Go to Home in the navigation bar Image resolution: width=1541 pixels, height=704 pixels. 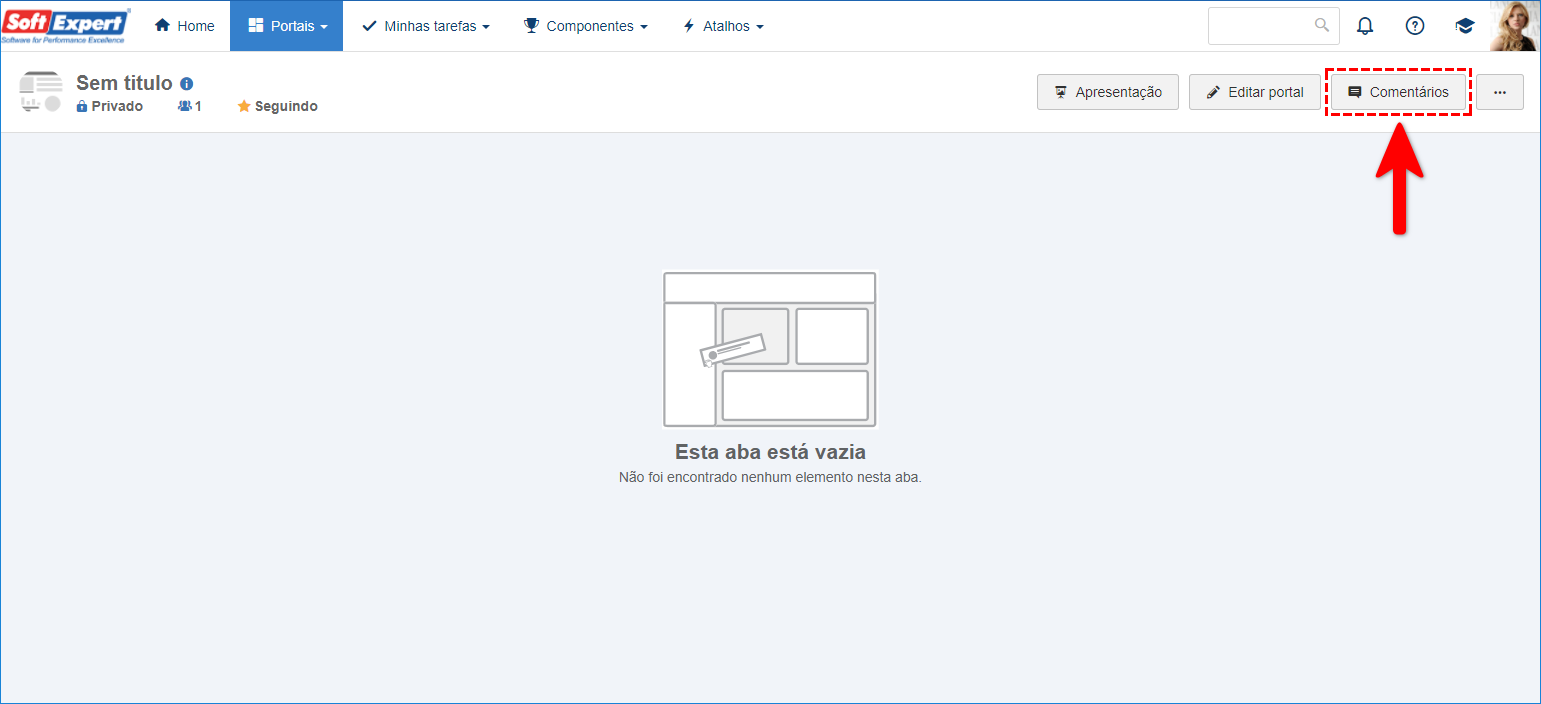pos(185,26)
